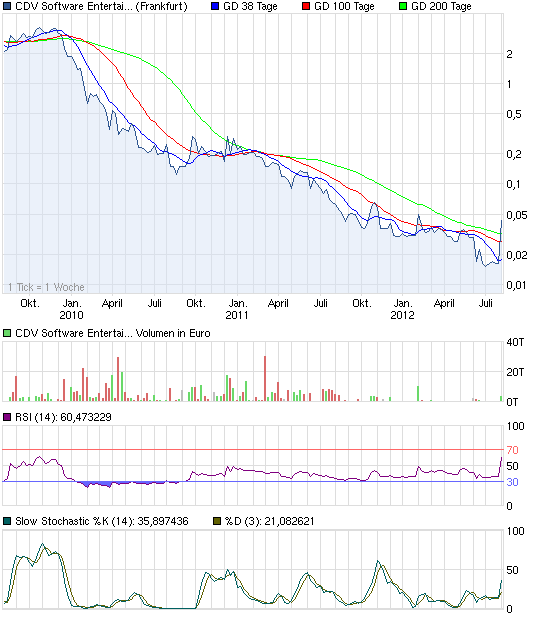Click the price axis value '0,2'

(x=514, y=154)
